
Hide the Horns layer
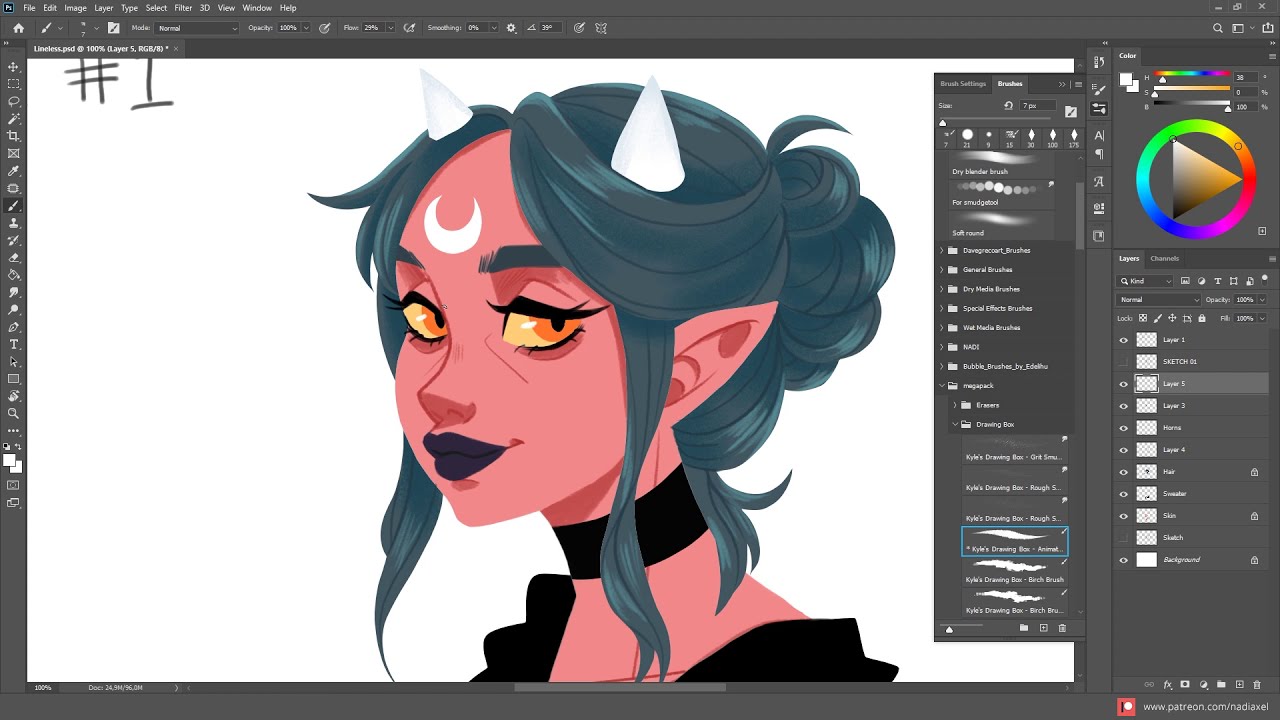click(1123, 428)
